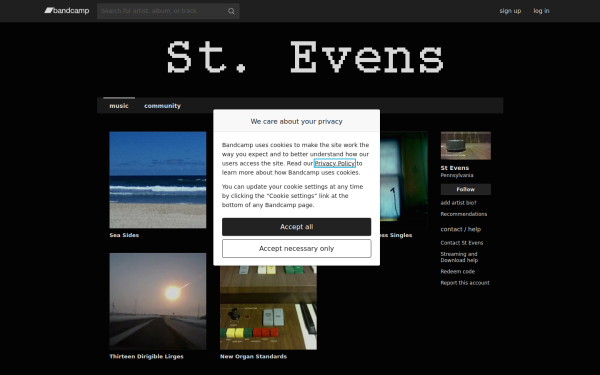
Task: Click the search magnifier icon
Action: [231, 11]
